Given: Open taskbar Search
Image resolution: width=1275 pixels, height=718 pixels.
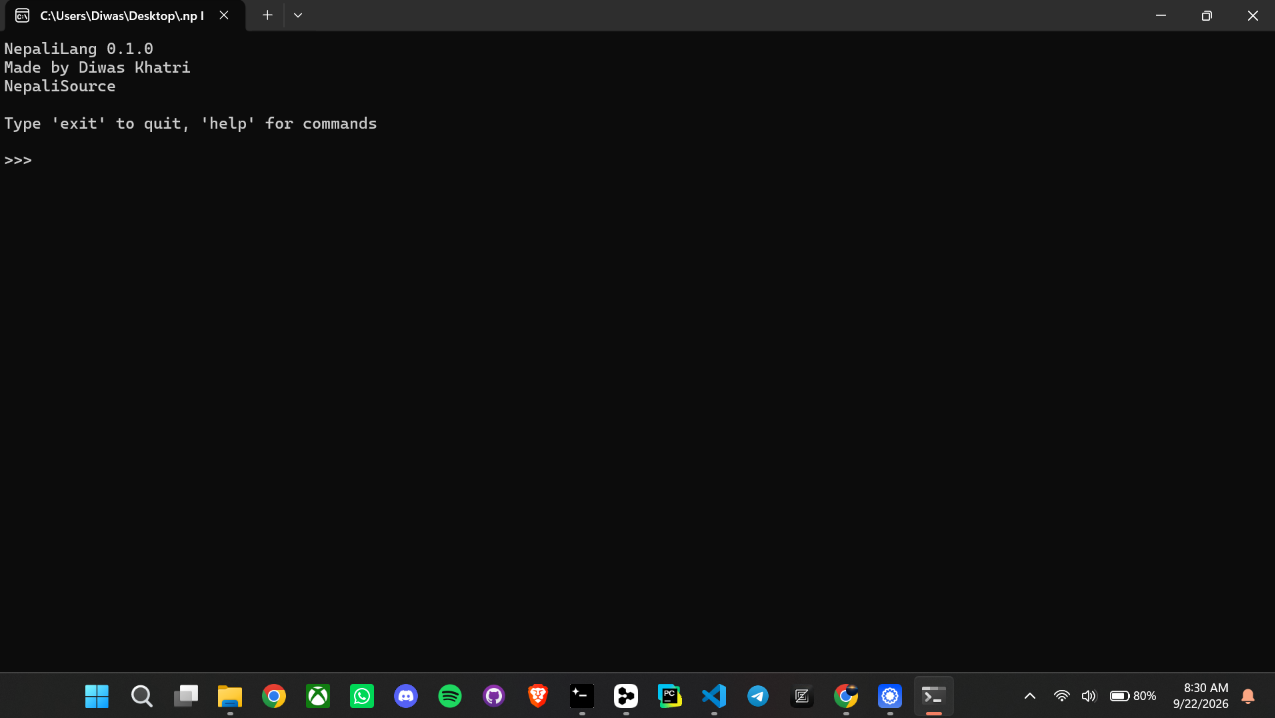Looking at the screenshot, I should coord(142,696).
